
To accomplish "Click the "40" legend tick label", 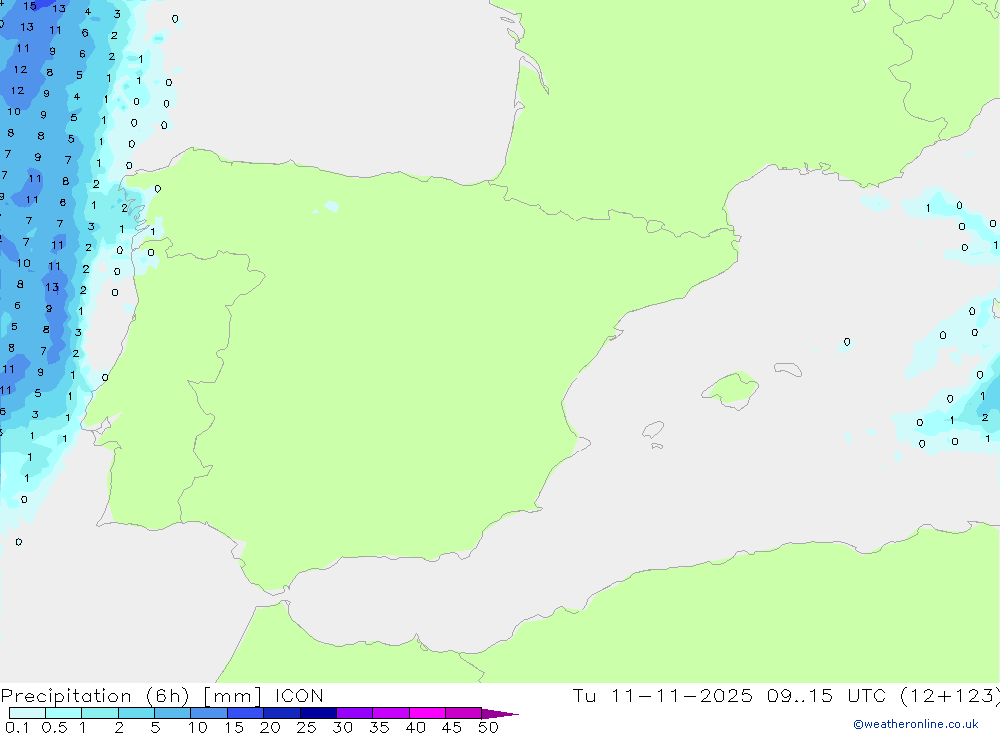I will click(416, 727).
